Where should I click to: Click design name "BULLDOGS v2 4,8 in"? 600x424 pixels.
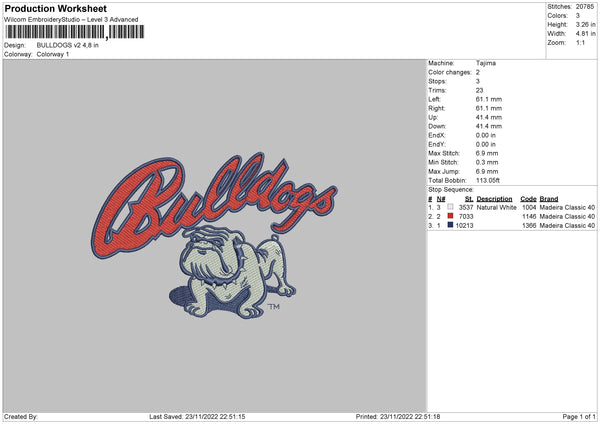(67, 45)
